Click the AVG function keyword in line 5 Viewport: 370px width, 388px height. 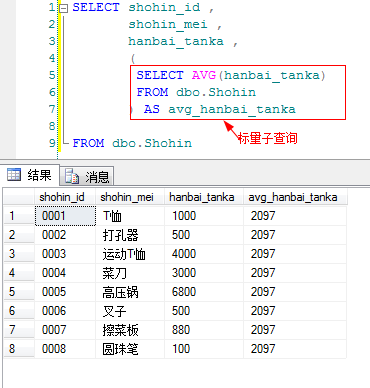click(204, 75)
